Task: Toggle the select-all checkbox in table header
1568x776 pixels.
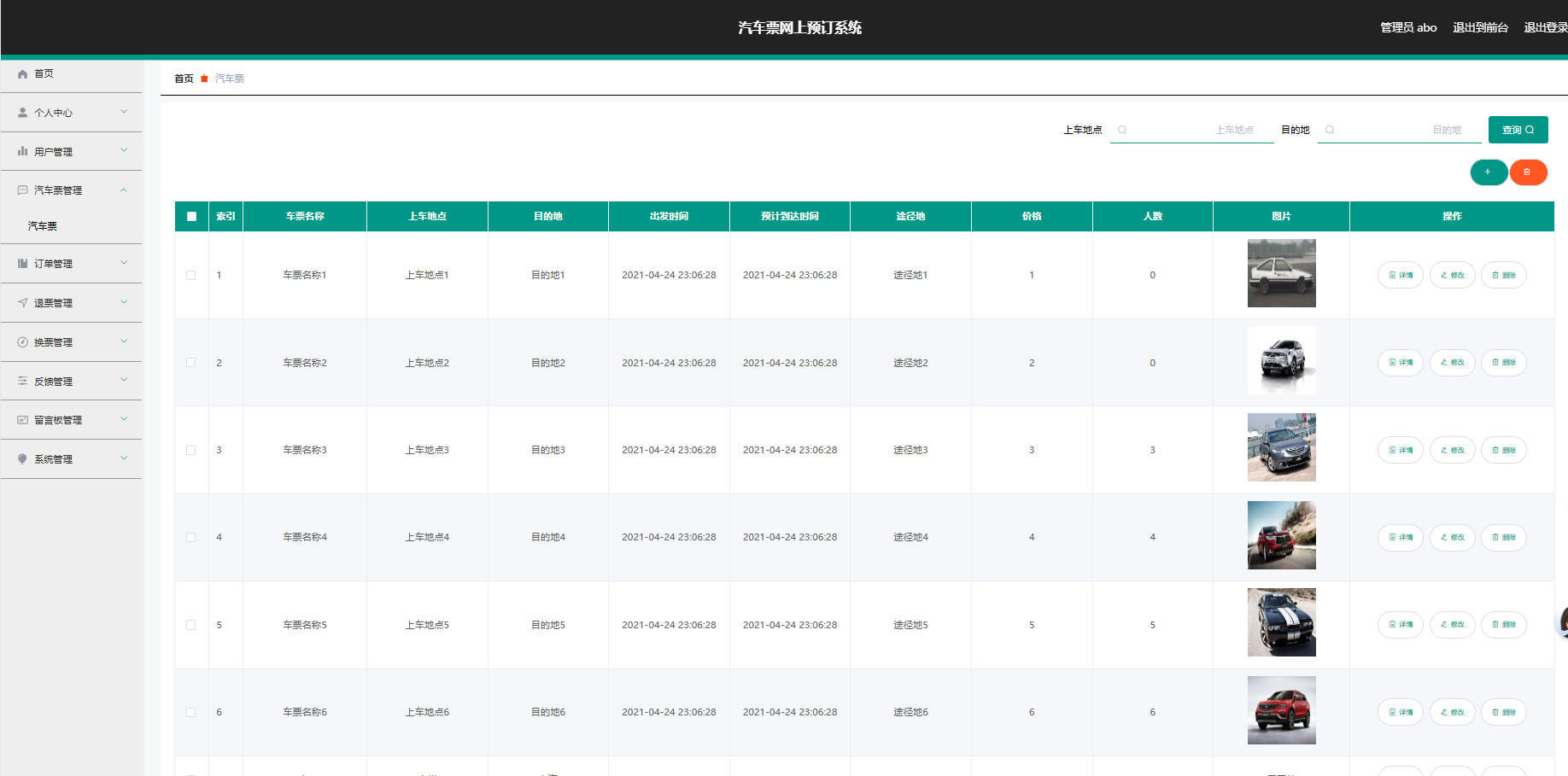Action: pos(191,217)
